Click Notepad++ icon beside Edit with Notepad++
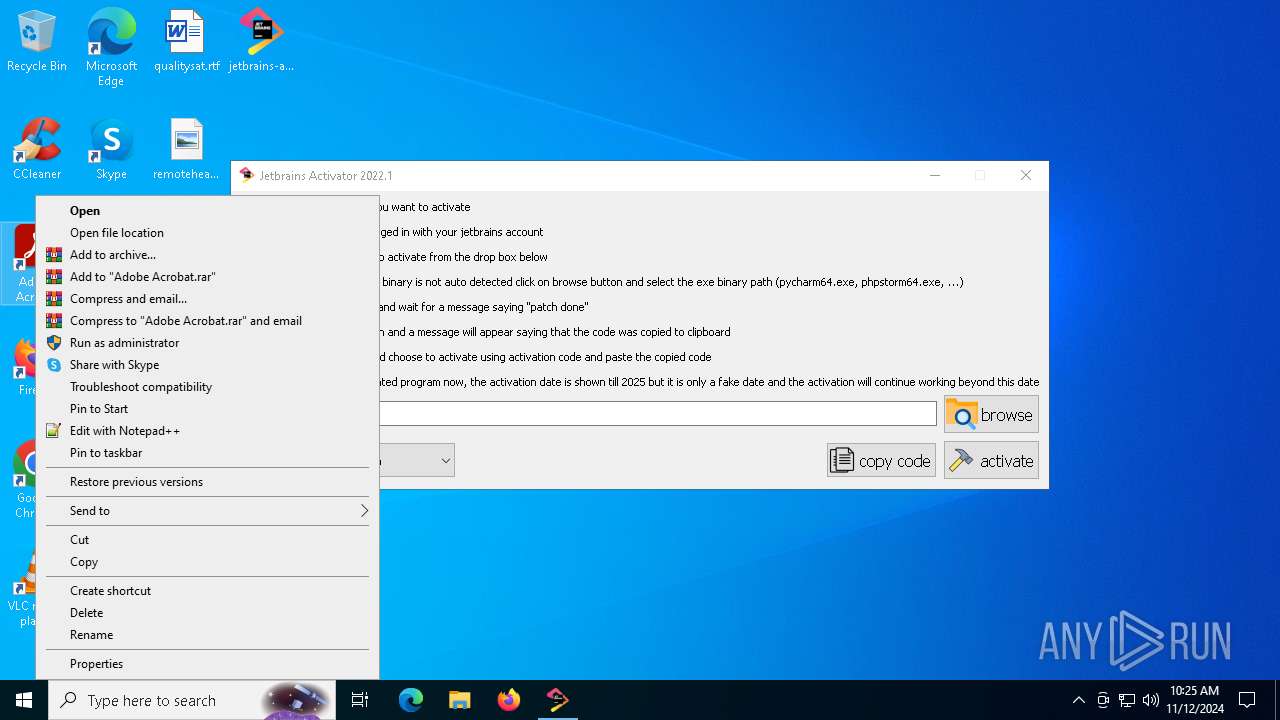The image size is (1280, 720). pos(54,431)
